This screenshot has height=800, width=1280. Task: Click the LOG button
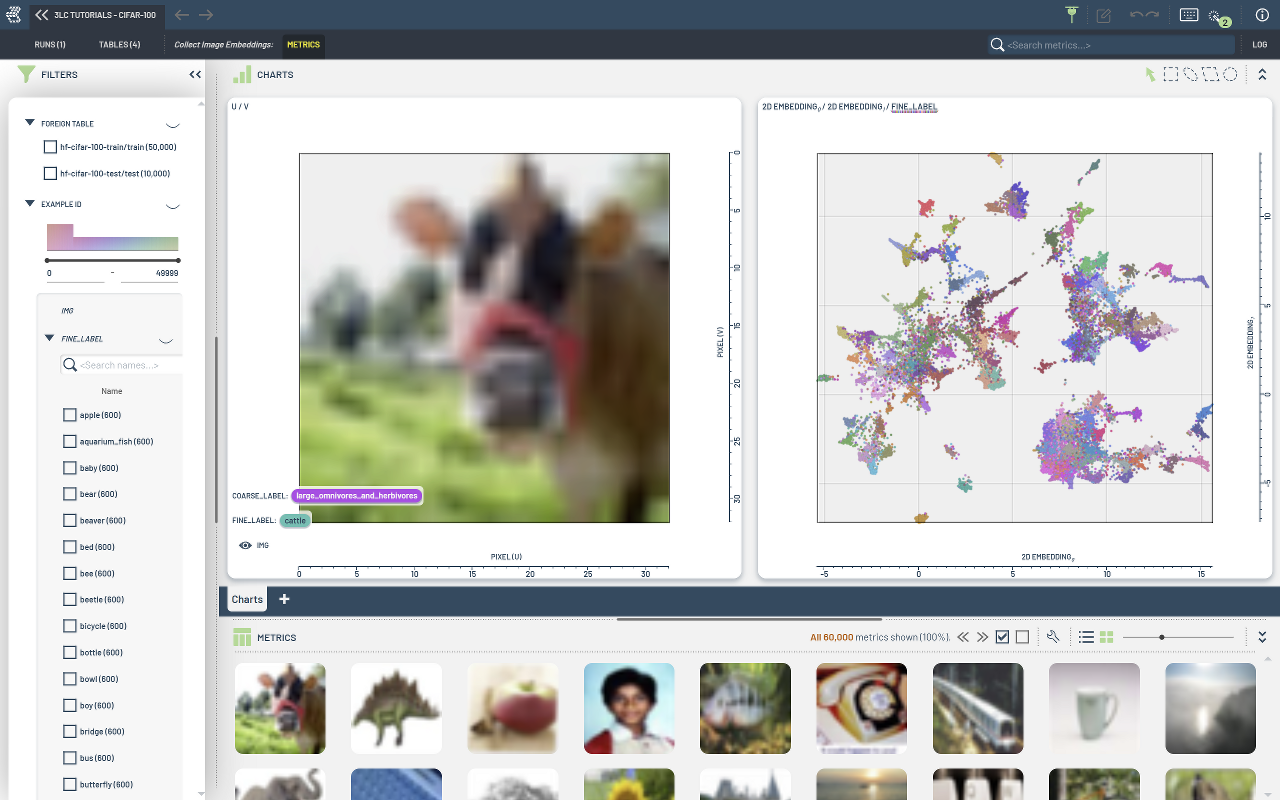pos(1259,45)
